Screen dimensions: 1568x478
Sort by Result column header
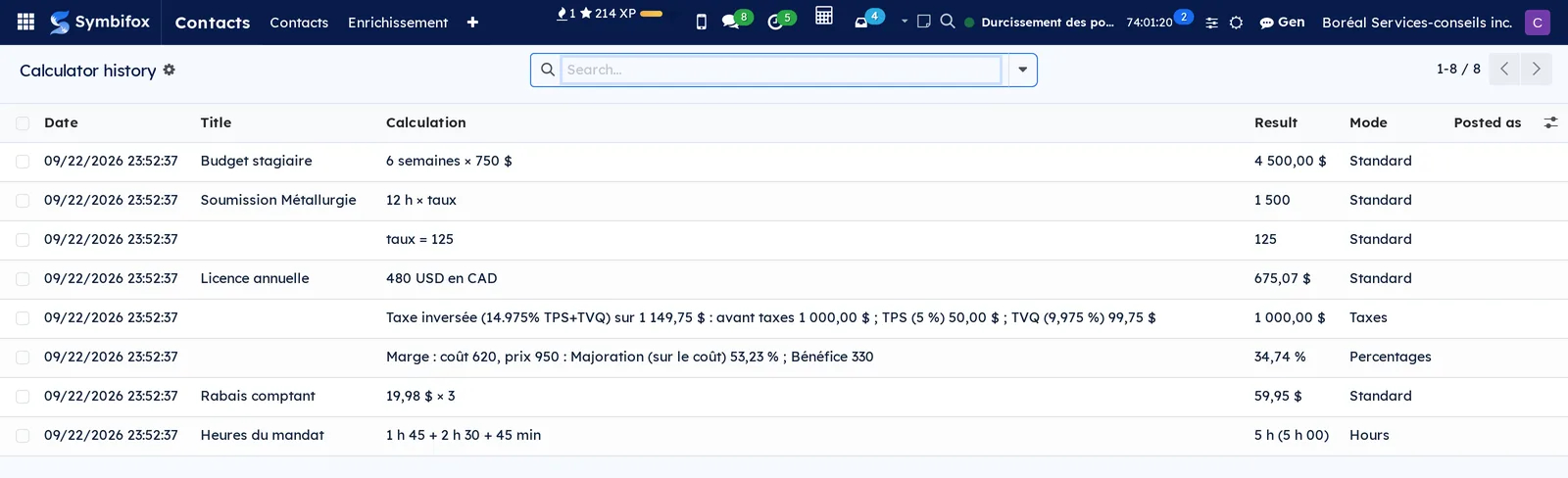[x=1276, y=122]
